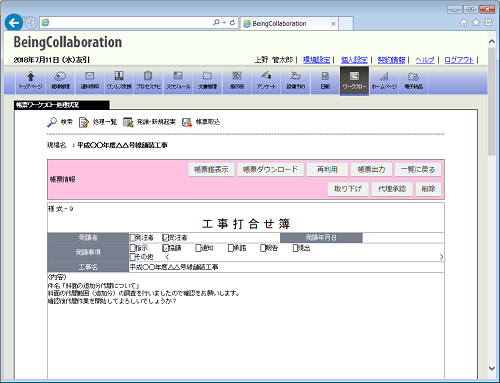The width and height of the screenshot is (500, 383).
Task: Toggle 発注者 checkbox
Action: point(132,238)
